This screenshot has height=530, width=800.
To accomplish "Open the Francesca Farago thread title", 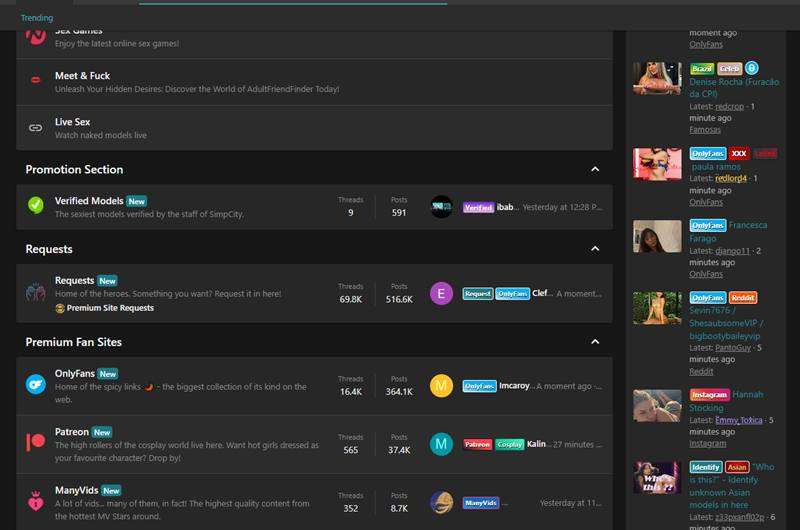I will click(729, 232).
